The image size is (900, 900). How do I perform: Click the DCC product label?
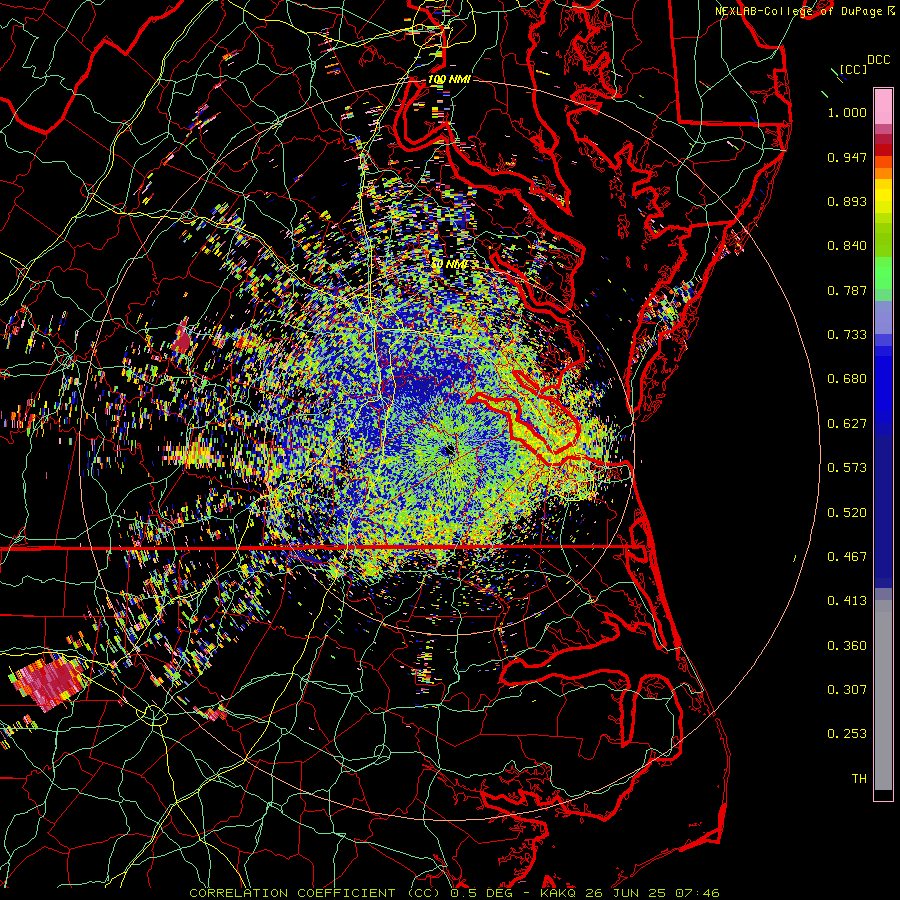(x=878, y=60)
